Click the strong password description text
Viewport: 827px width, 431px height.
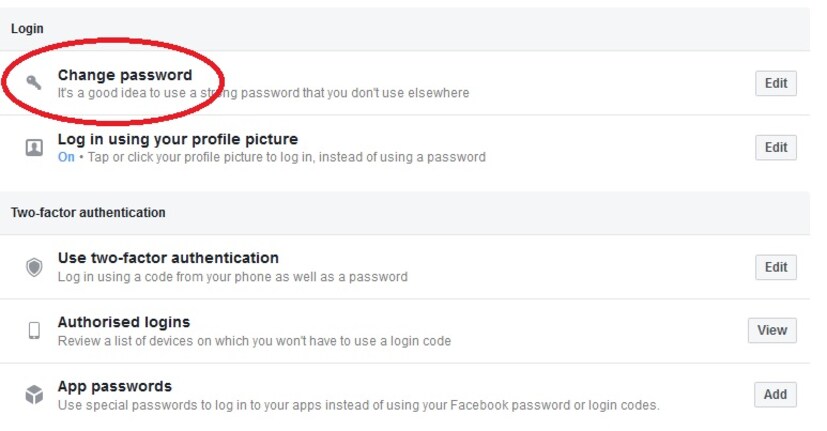[263, 93]
